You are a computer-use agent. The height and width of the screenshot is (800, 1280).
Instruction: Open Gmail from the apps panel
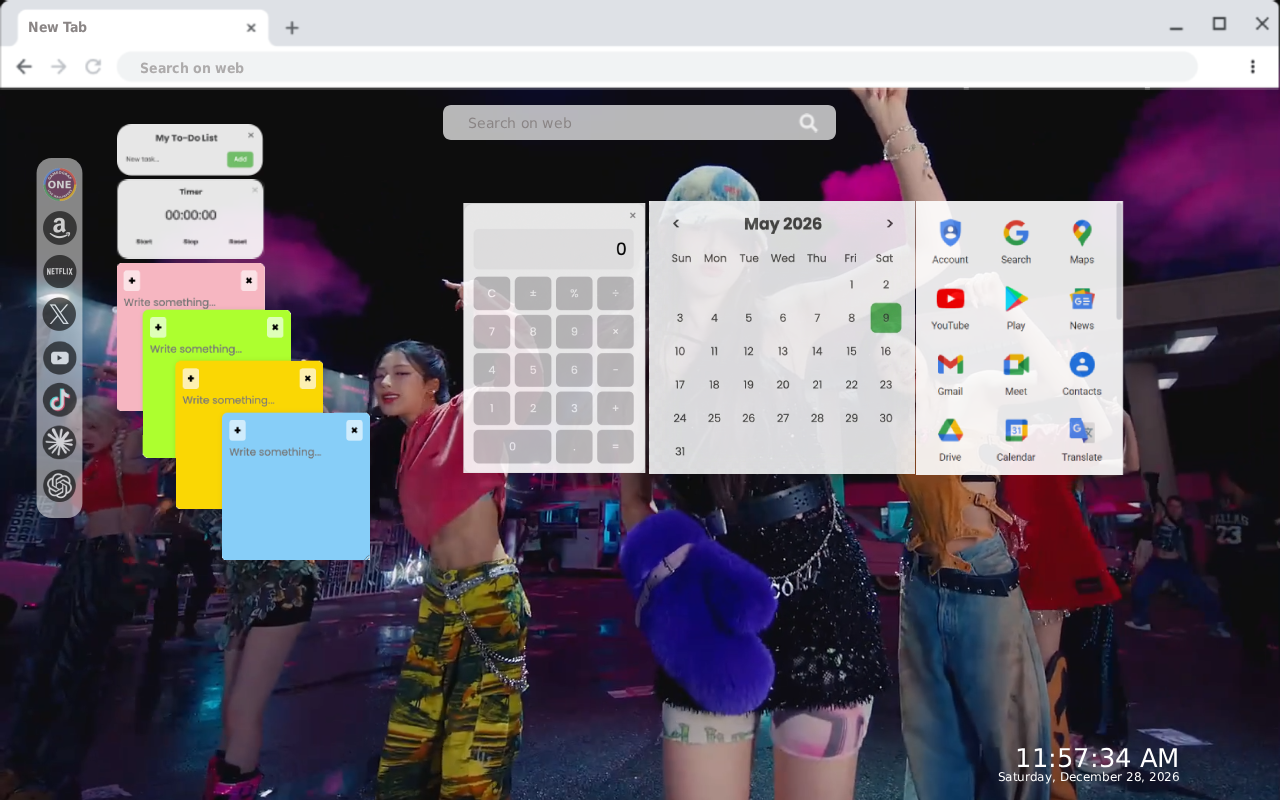(950, 373)
